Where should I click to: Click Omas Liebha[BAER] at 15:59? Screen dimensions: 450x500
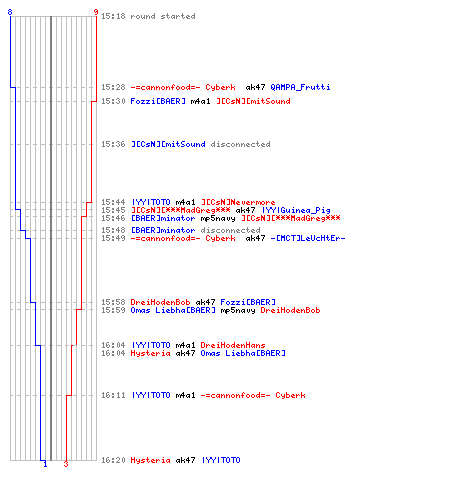(173, 310)
